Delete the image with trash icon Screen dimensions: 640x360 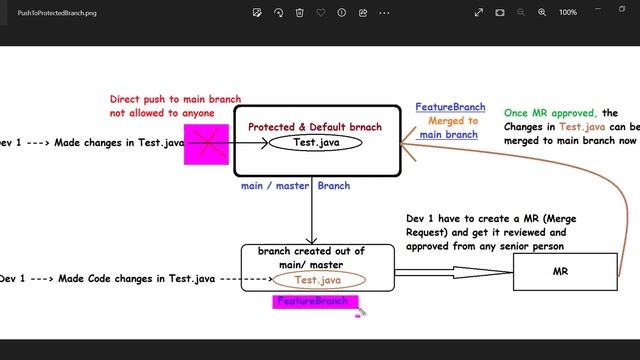[300, 13]
